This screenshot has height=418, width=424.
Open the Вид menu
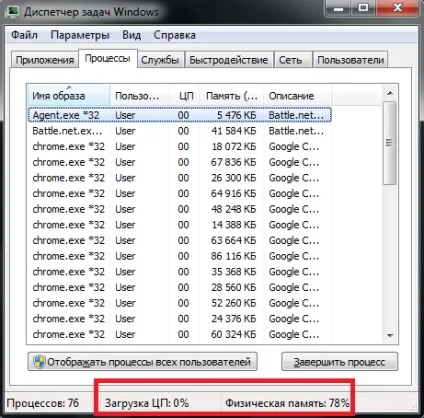131,35
